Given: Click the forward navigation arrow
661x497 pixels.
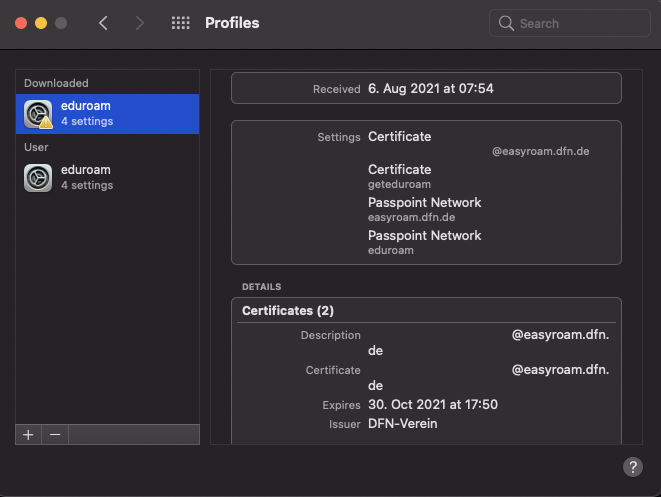Looking at the screenshot, I should tap(140, 23).
